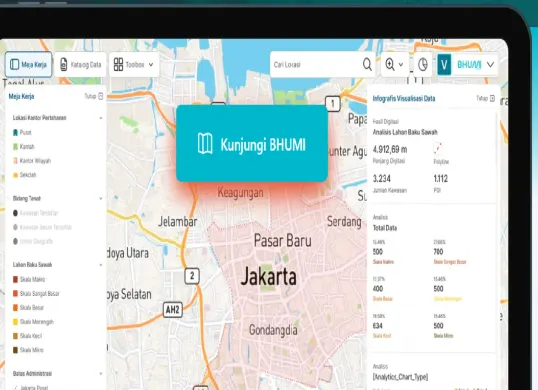Toggle the Pusat office layer

[x=22, y=132]
